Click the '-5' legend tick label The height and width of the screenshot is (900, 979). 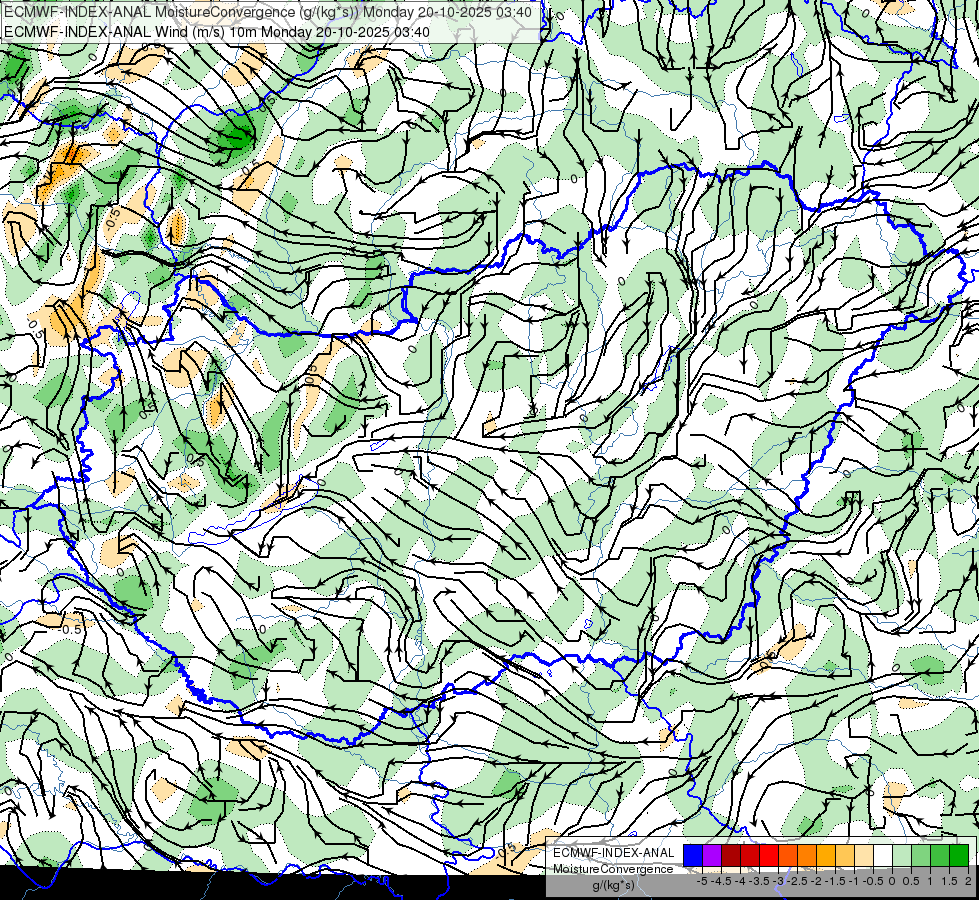pyautogui.click(x=702, y=881)
